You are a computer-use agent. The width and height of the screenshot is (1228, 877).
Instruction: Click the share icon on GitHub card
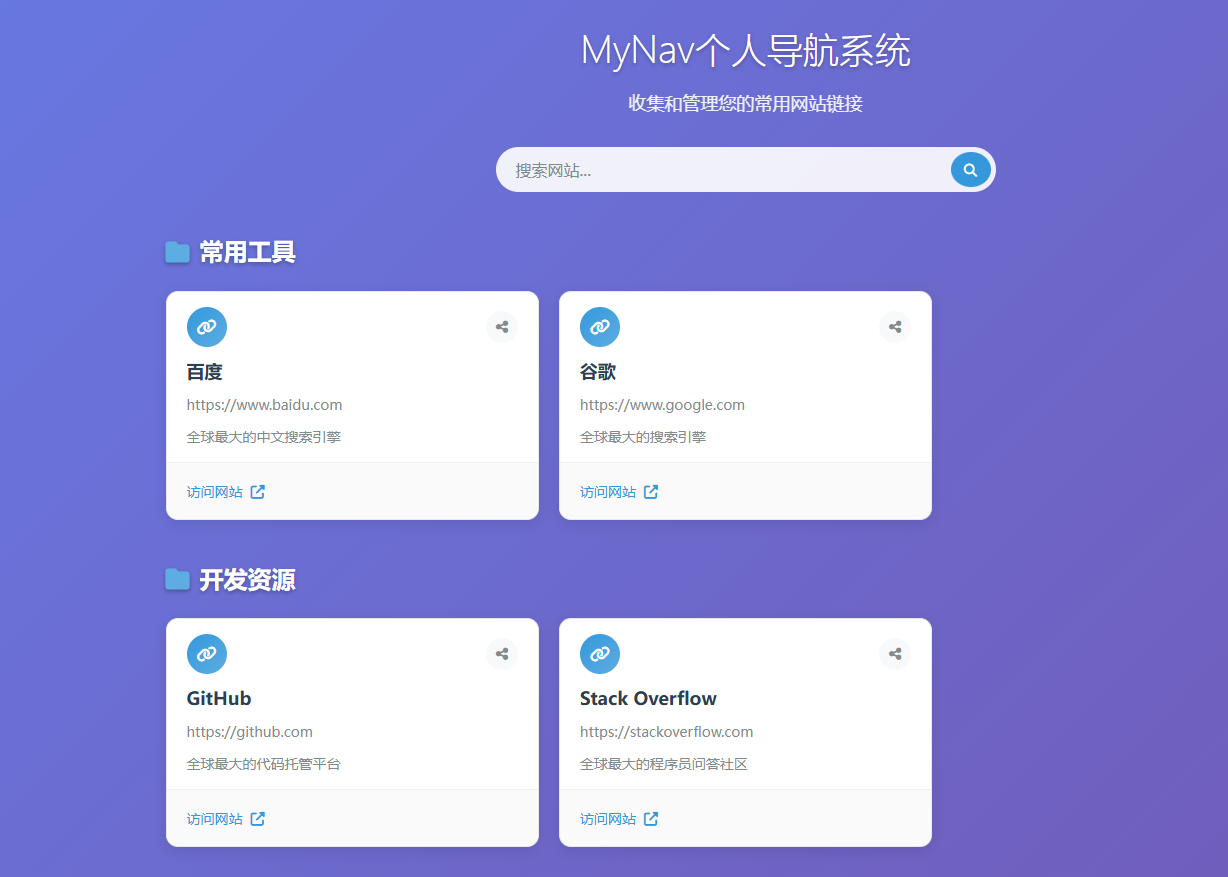coord(502,653)
